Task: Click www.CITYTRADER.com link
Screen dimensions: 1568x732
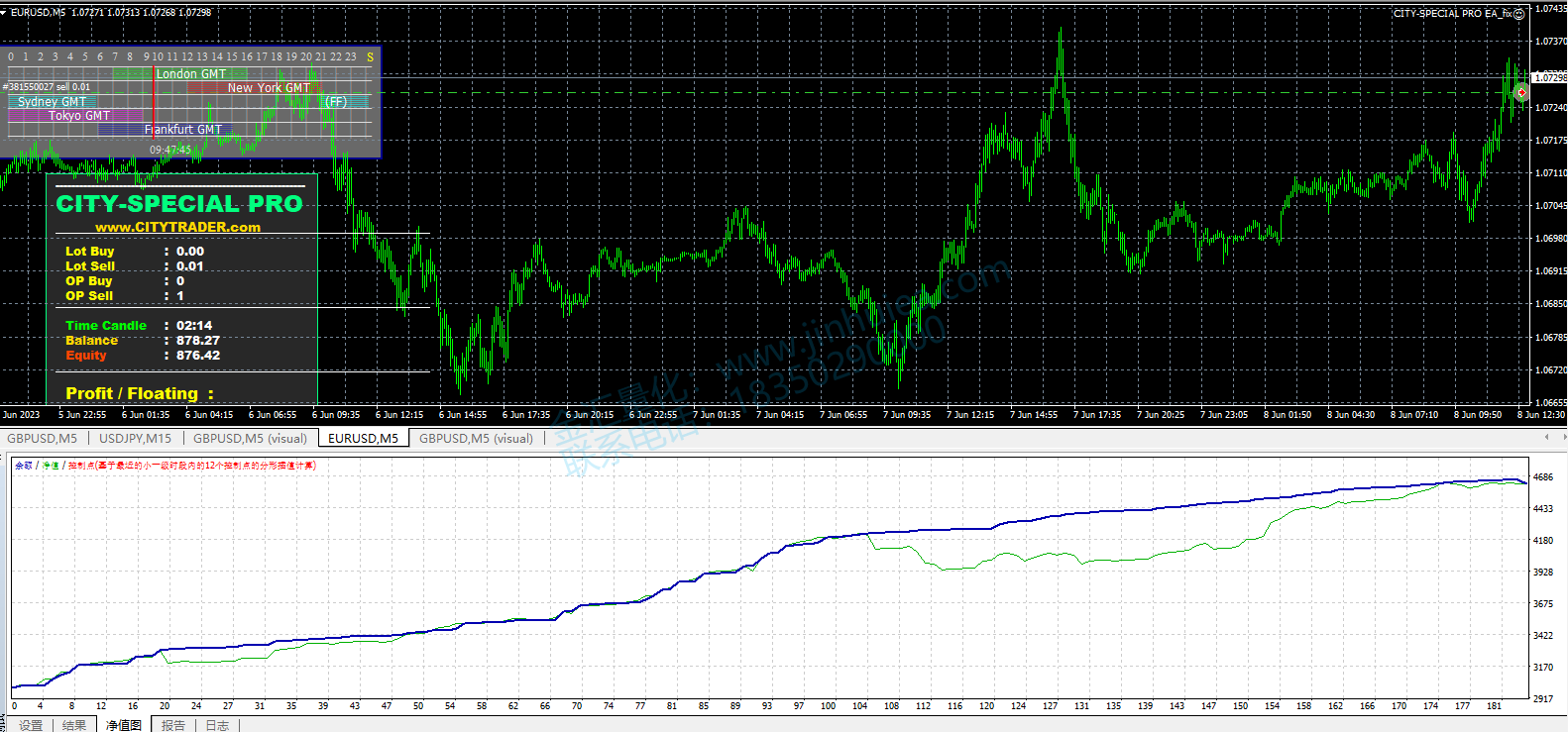Action: (178, 227)
